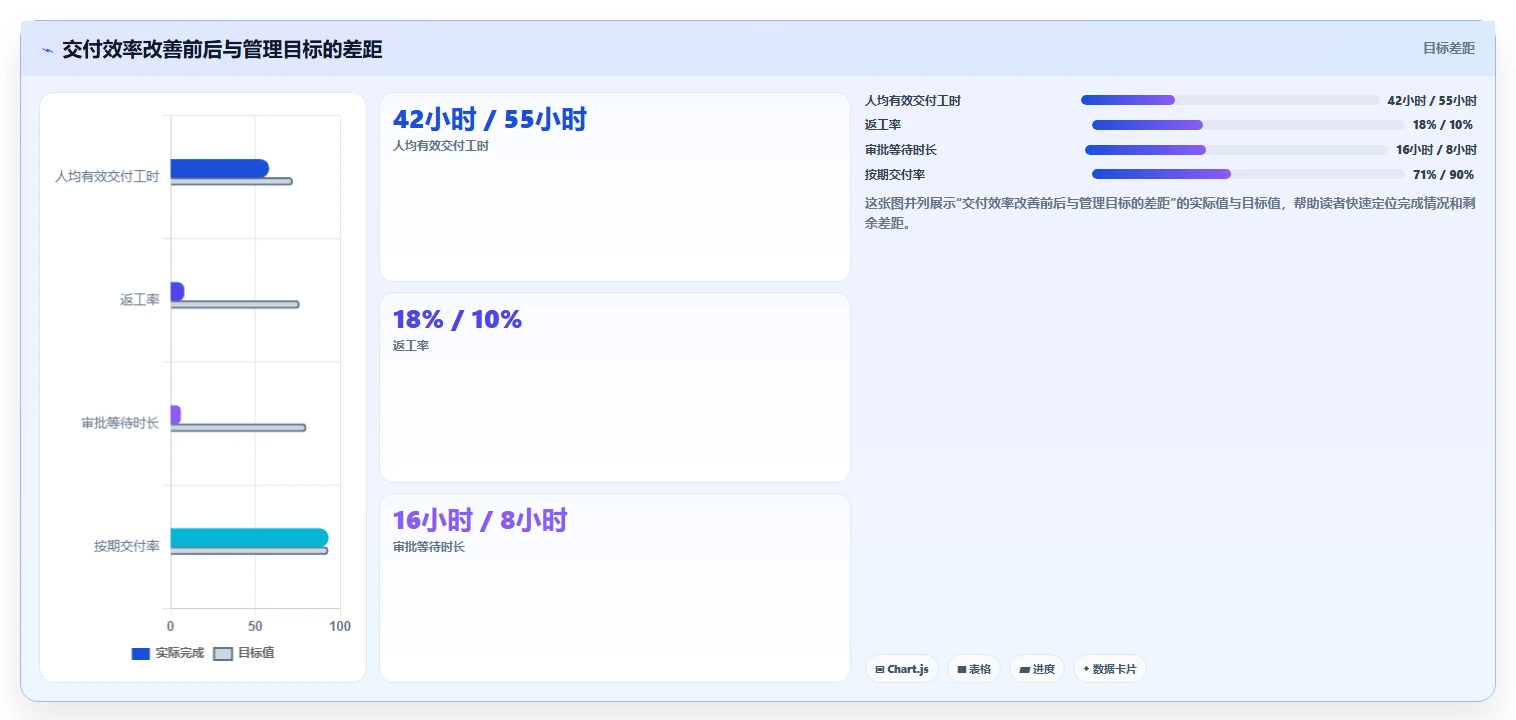The height and width of the screenshot is (720, 1516).
Task: Click the 按期交付率 progress row label
Action: click(x=895, y=174)
